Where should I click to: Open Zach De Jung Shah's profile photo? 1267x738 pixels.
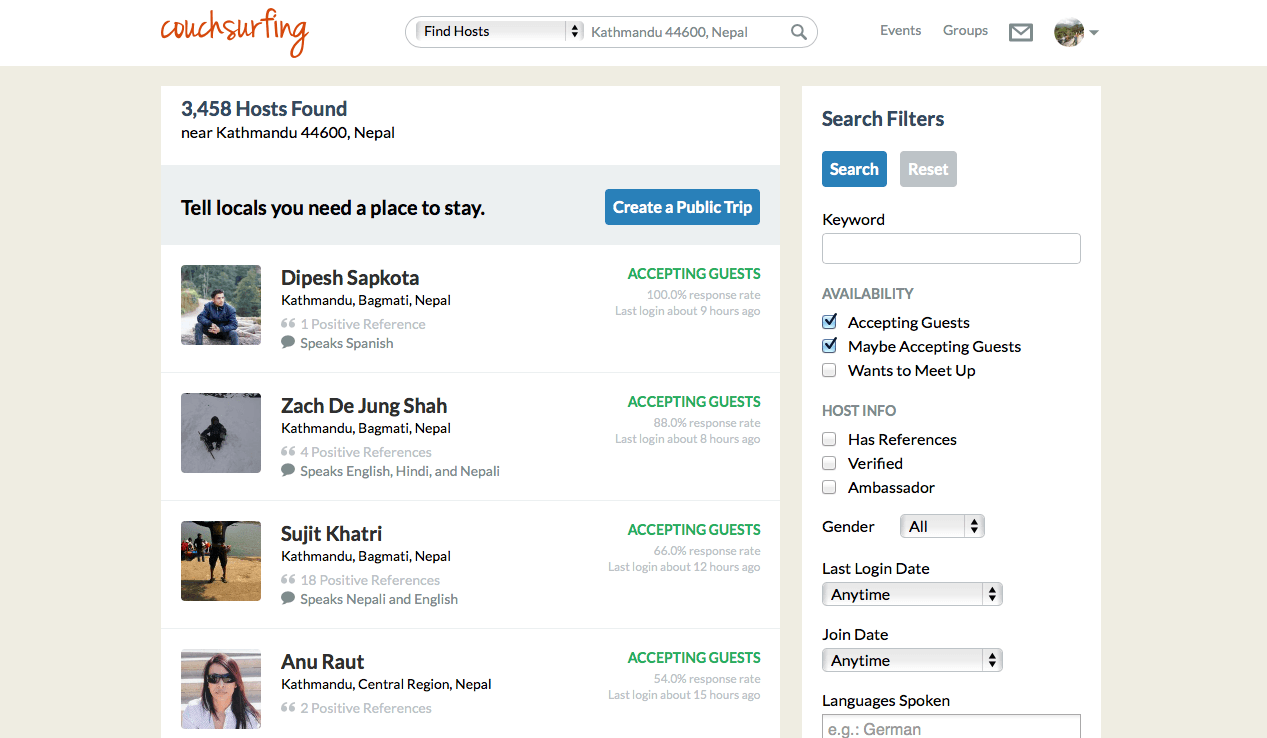[x=221, y=433]
